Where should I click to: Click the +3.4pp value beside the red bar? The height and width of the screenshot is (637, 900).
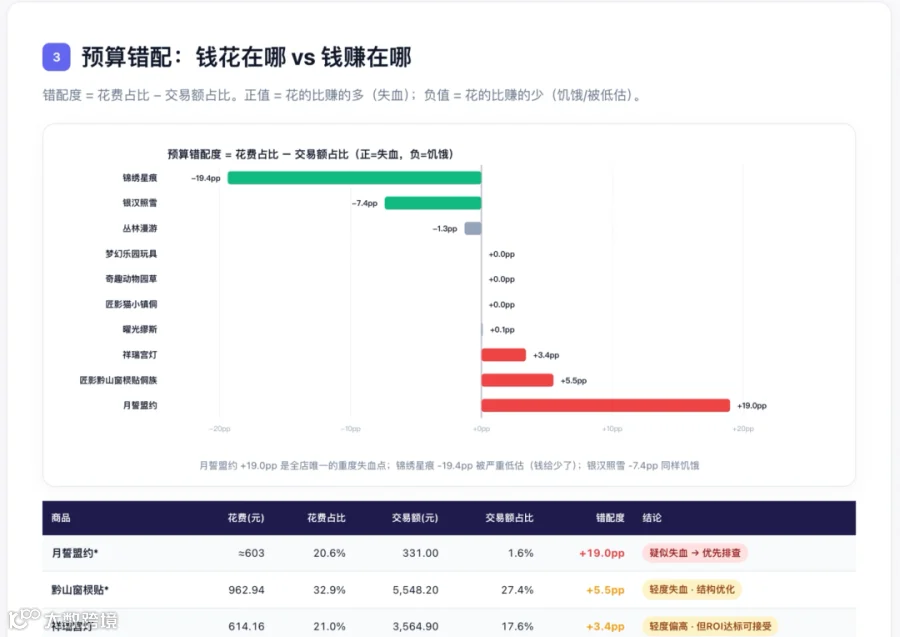546,355
